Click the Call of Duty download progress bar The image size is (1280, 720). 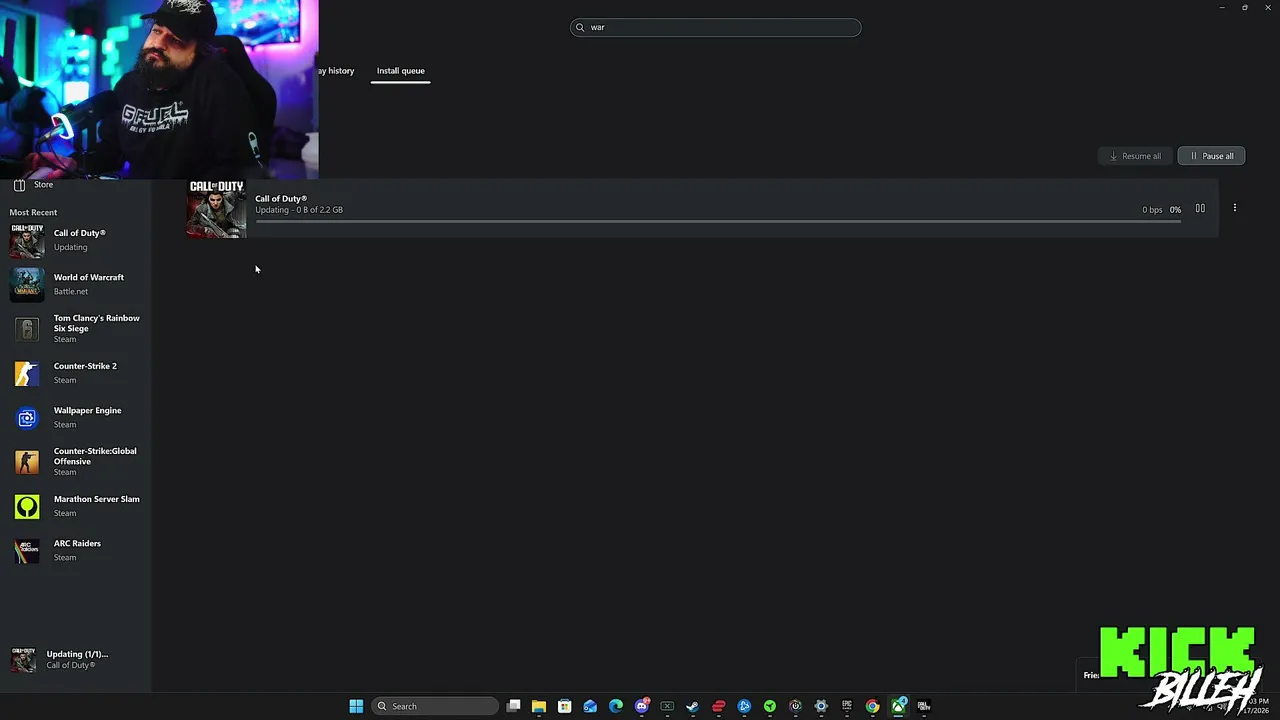point(717,222)
